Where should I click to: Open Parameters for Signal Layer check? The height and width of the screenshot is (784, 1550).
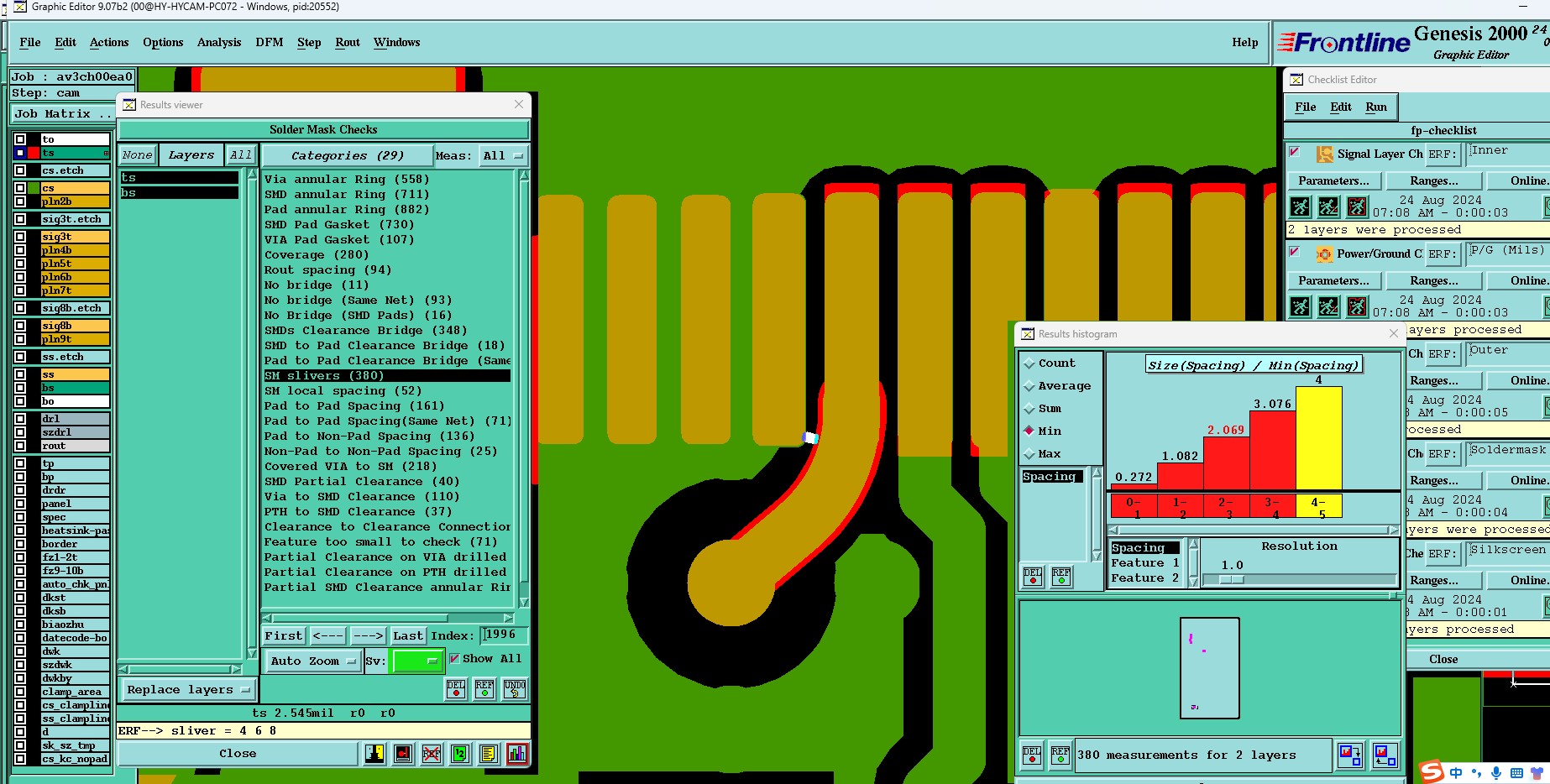[x=1333, y=181]
